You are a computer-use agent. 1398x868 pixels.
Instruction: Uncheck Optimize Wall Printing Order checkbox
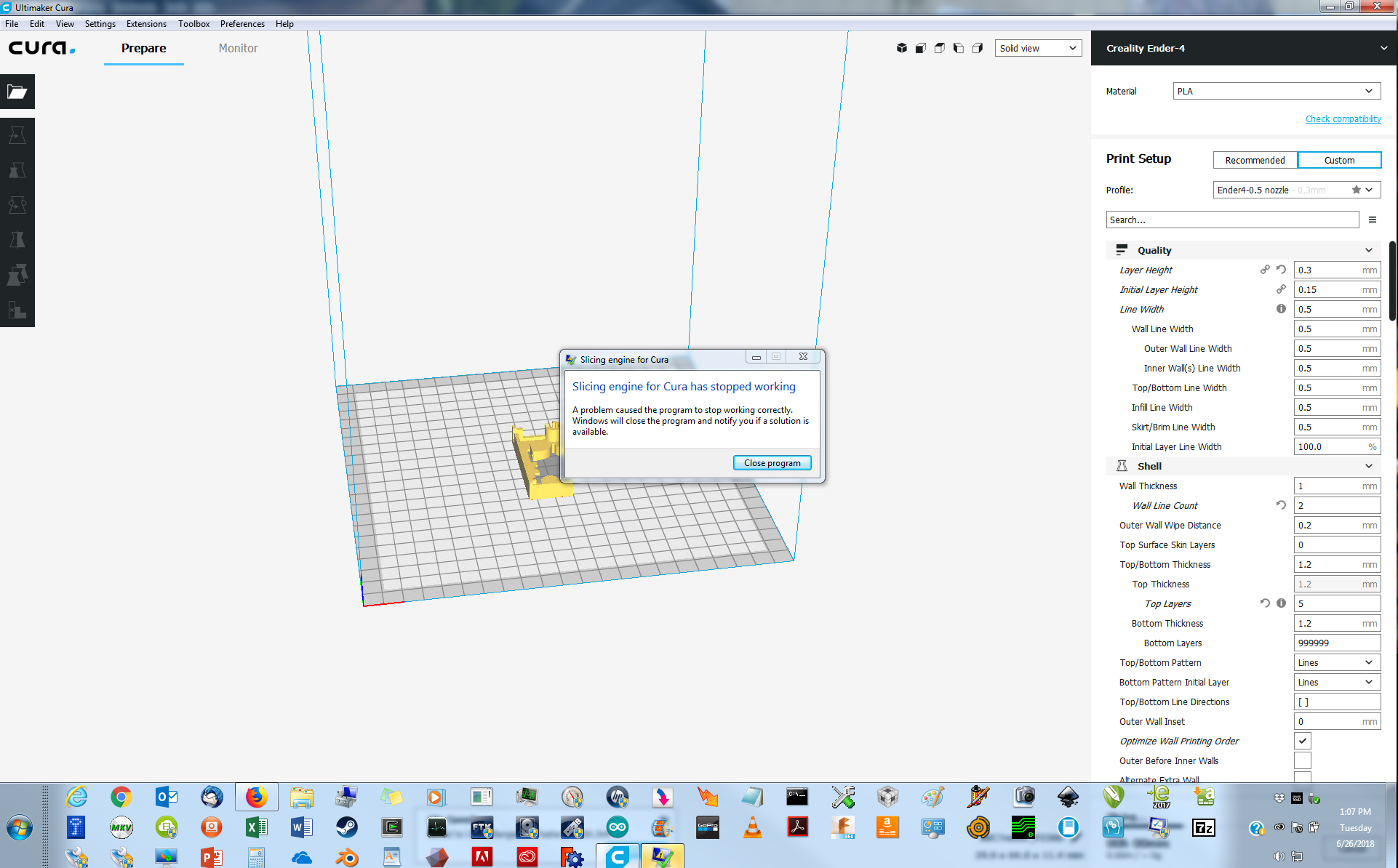(1302, 741)
